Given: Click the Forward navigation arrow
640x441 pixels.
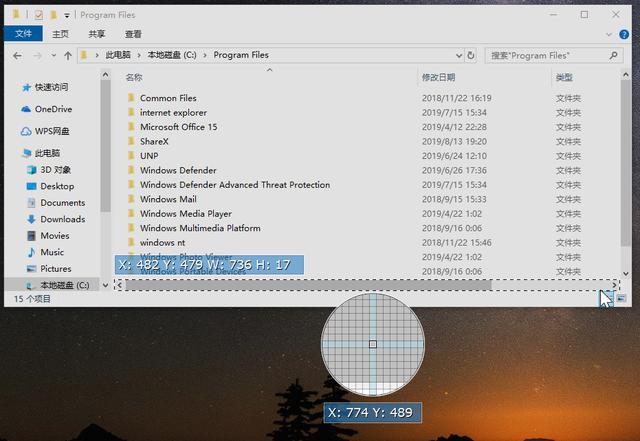Looking at the screenshot, I should point(37,56).
